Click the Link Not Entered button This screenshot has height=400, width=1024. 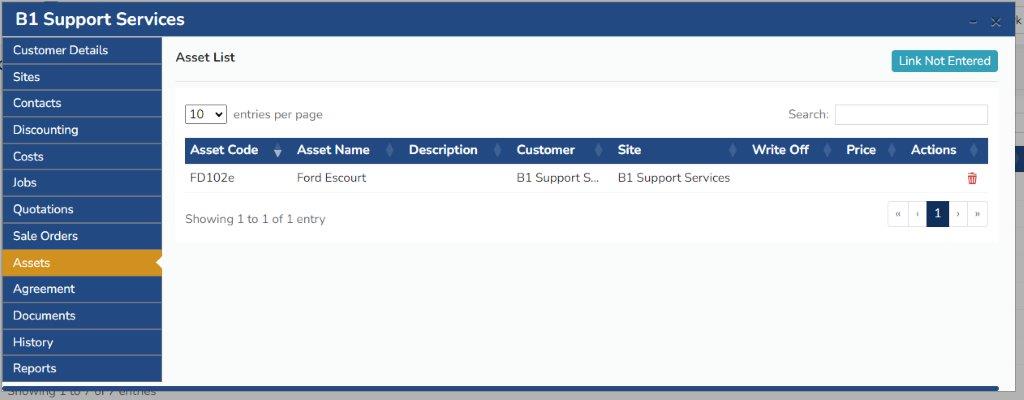[x=944, y=61]
